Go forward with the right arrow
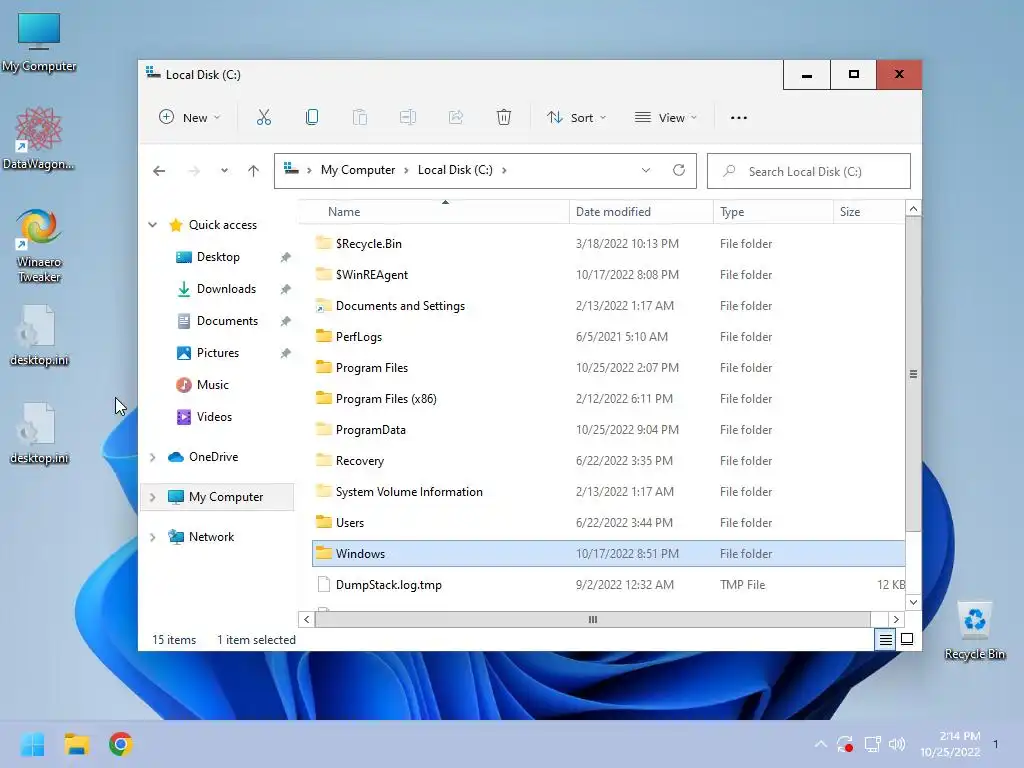 tap(194, 171)
